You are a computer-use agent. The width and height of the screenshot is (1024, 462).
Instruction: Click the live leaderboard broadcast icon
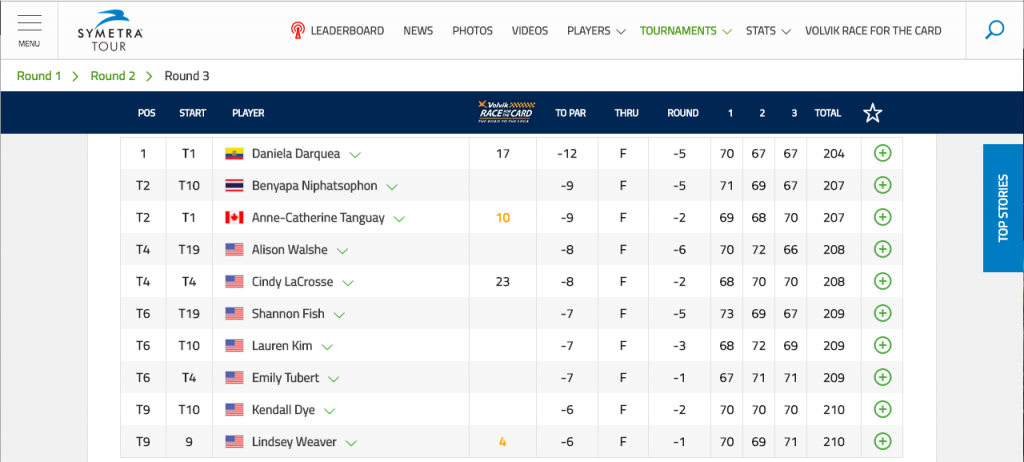(x=298, y=31)
